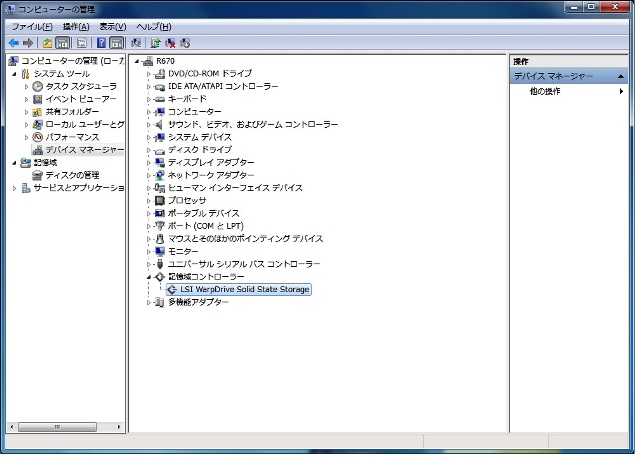The image size is (640, 457).
Task: Click the Help question-mark toolbar icon
Action: (101, 43)
